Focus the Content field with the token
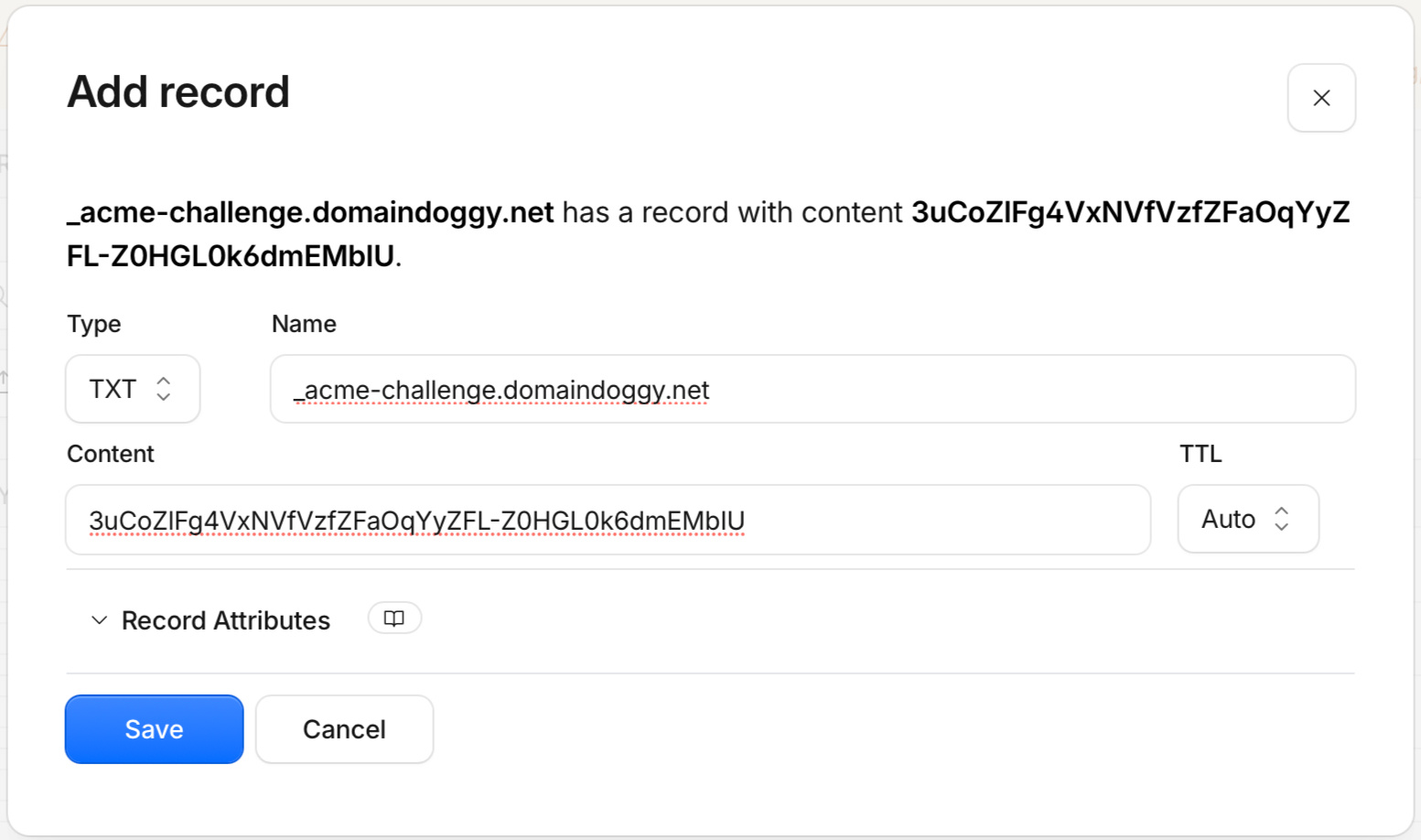Viewport: 1421px width, 840px height. (x=608, y=520)
